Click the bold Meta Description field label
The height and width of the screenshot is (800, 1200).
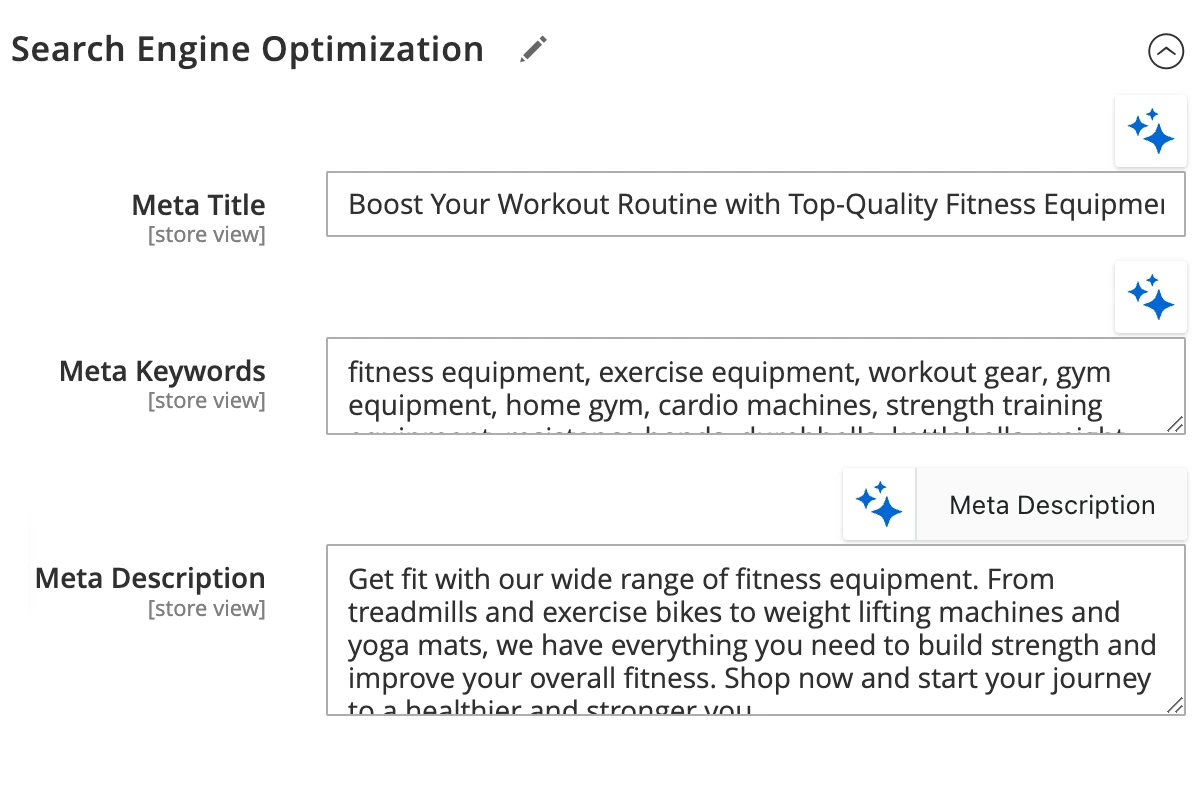[150, 578]
